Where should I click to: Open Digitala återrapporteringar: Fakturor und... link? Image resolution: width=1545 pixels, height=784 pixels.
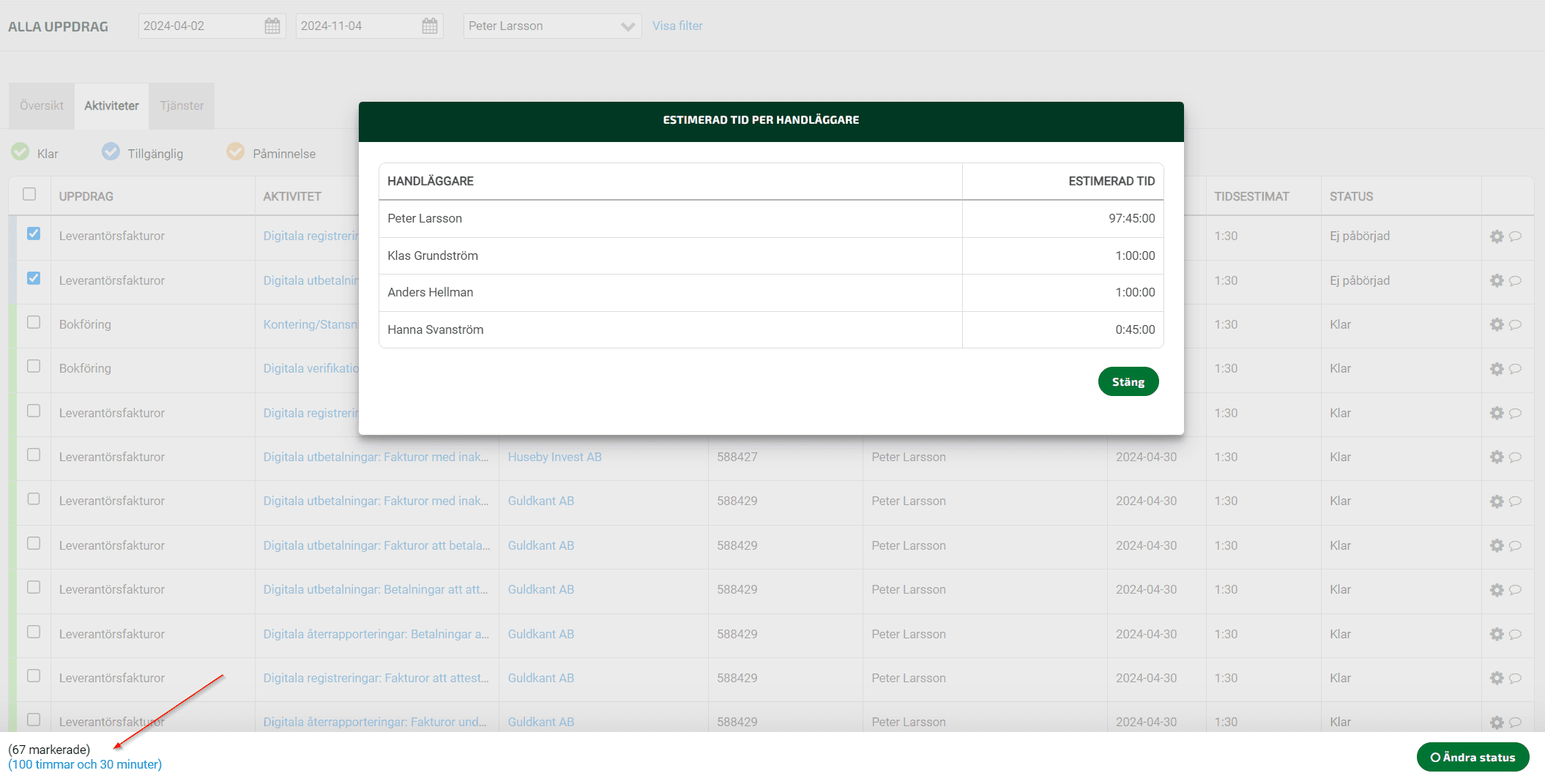[x=375, y=723]
